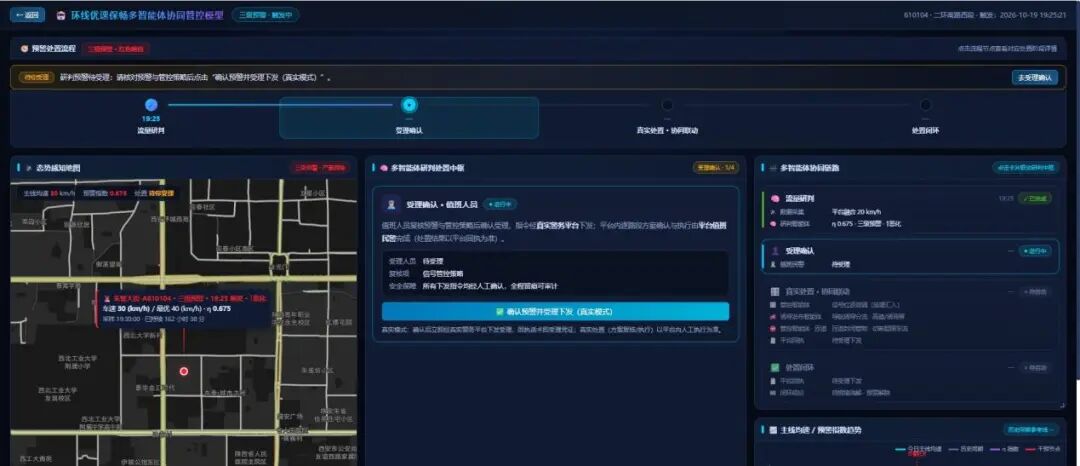
Task: Toggle the grey 历史同期 legend item
Action: 966,449
